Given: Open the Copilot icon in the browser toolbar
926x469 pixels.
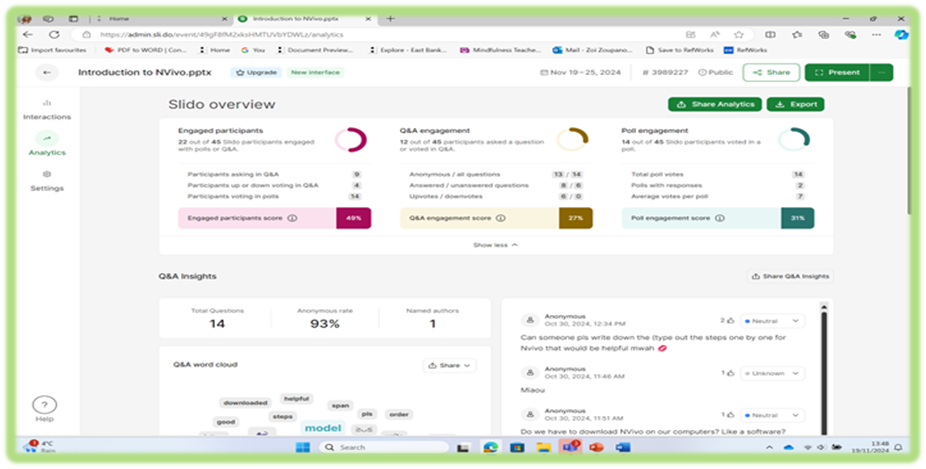Looking at the screenshot, I should click(x=901, y=35).
